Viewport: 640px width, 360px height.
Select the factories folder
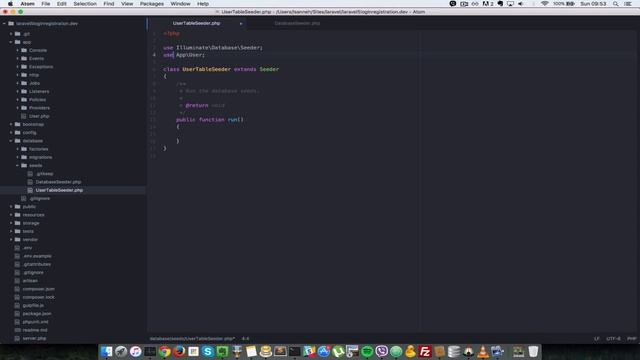(x=38, y=149)
